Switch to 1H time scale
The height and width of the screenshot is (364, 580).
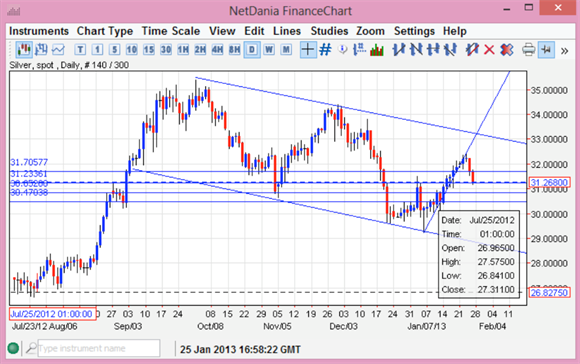(183, 50)
